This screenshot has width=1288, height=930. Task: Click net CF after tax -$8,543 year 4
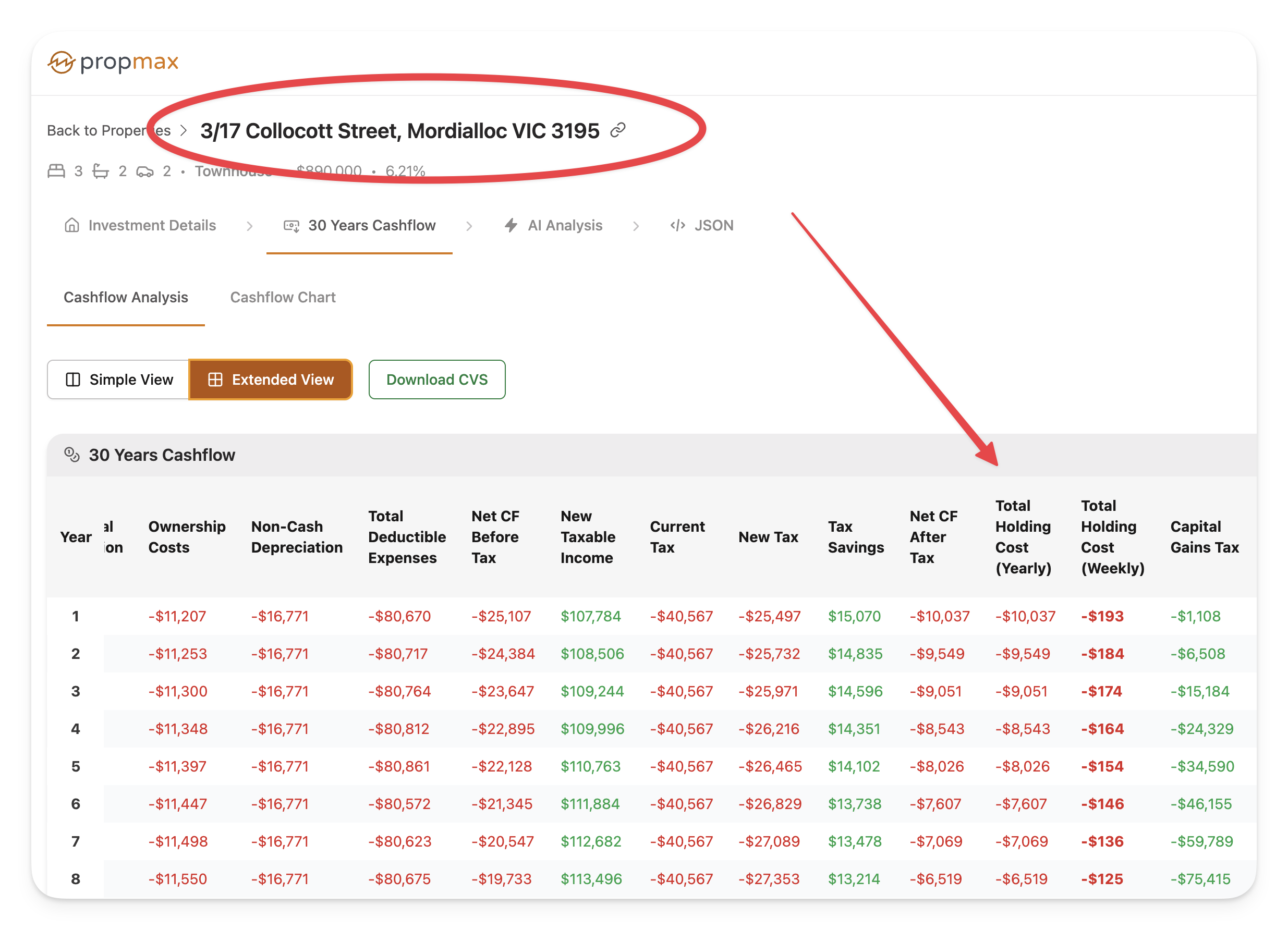point(937,728)
